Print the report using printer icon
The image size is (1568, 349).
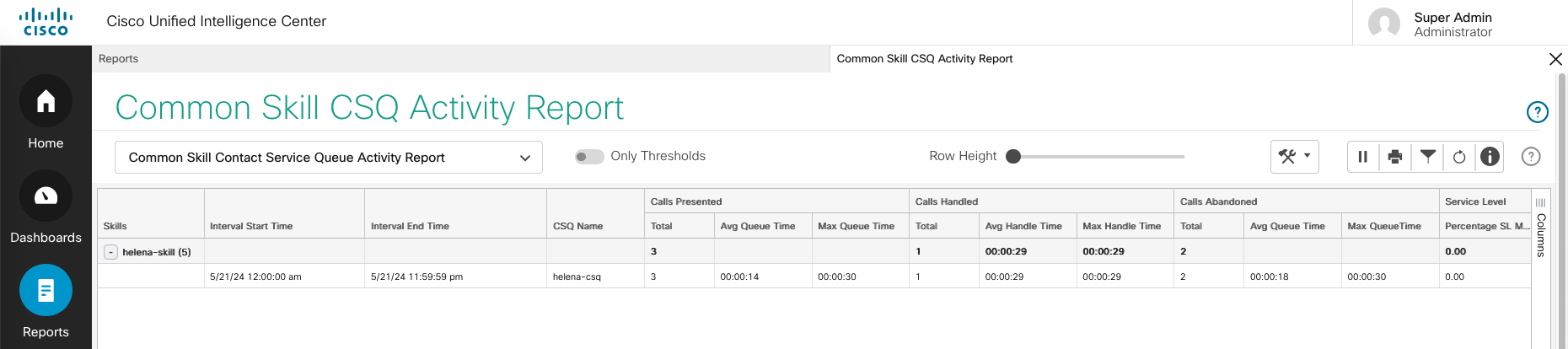tap(1395, 157)
